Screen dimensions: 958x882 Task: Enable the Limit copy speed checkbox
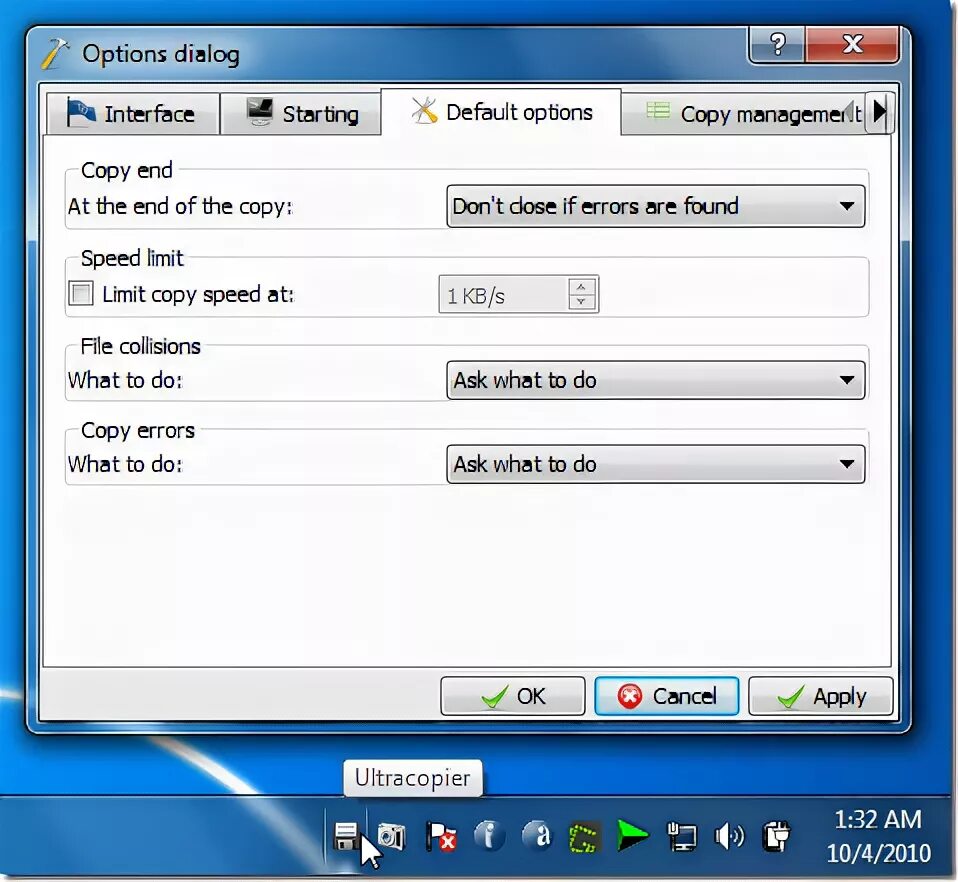(x=81, y=293)
